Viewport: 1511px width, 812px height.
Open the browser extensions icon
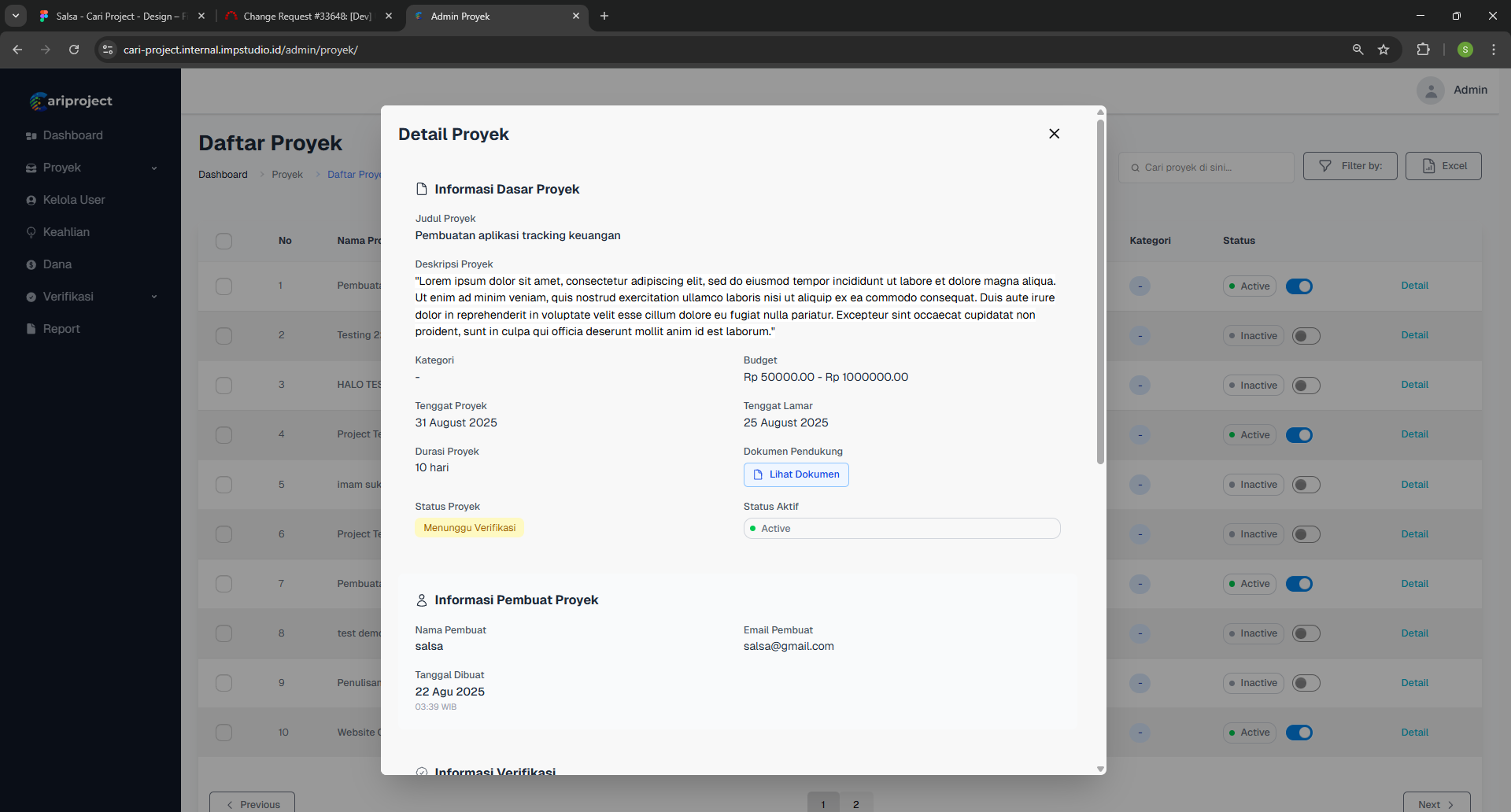pyautogui.click(x=1423, y=50)
